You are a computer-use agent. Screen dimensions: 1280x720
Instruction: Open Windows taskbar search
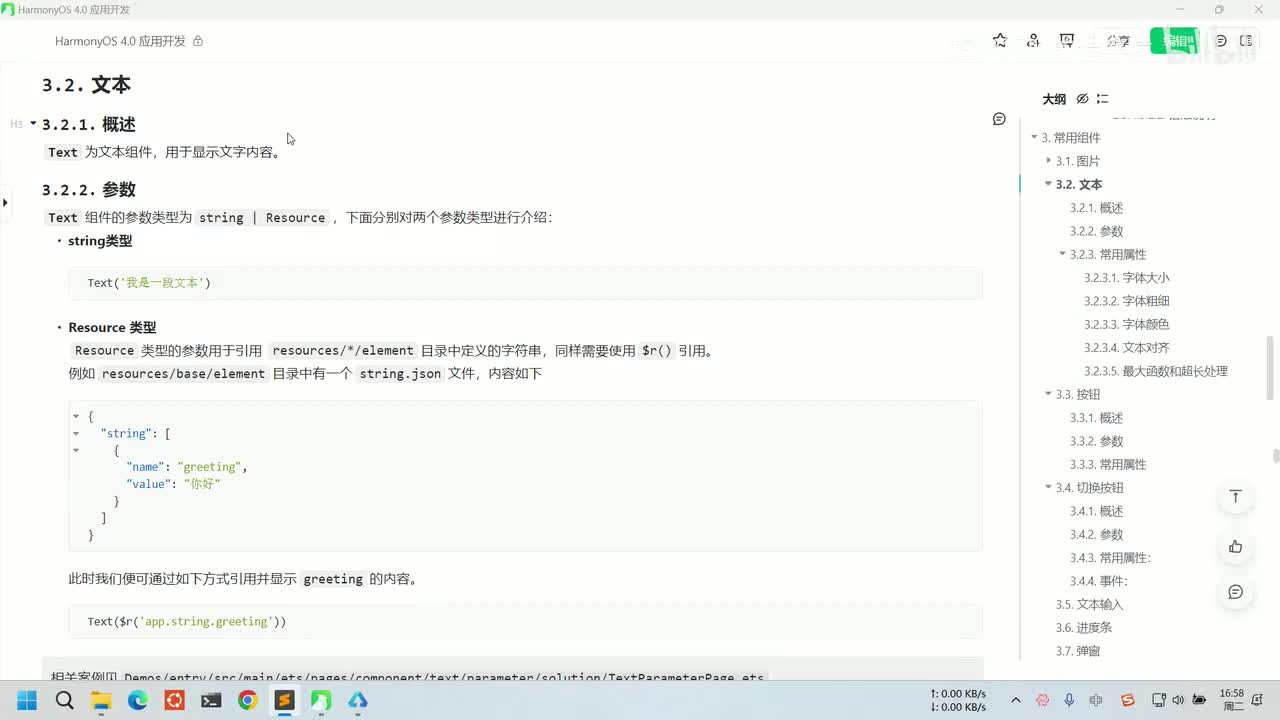(x=64, y=700)
